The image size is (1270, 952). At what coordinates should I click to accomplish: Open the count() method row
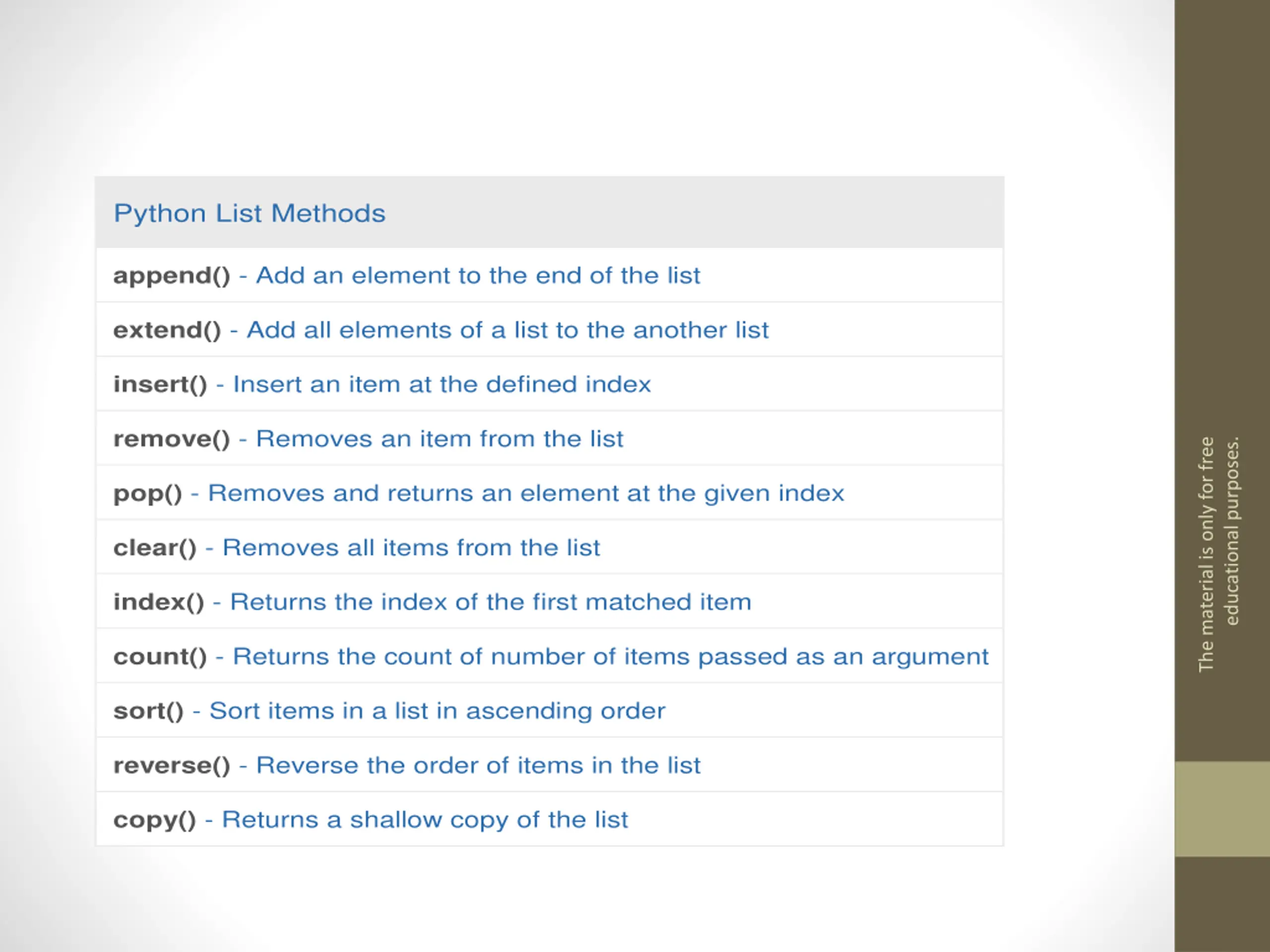pos(550,656)
